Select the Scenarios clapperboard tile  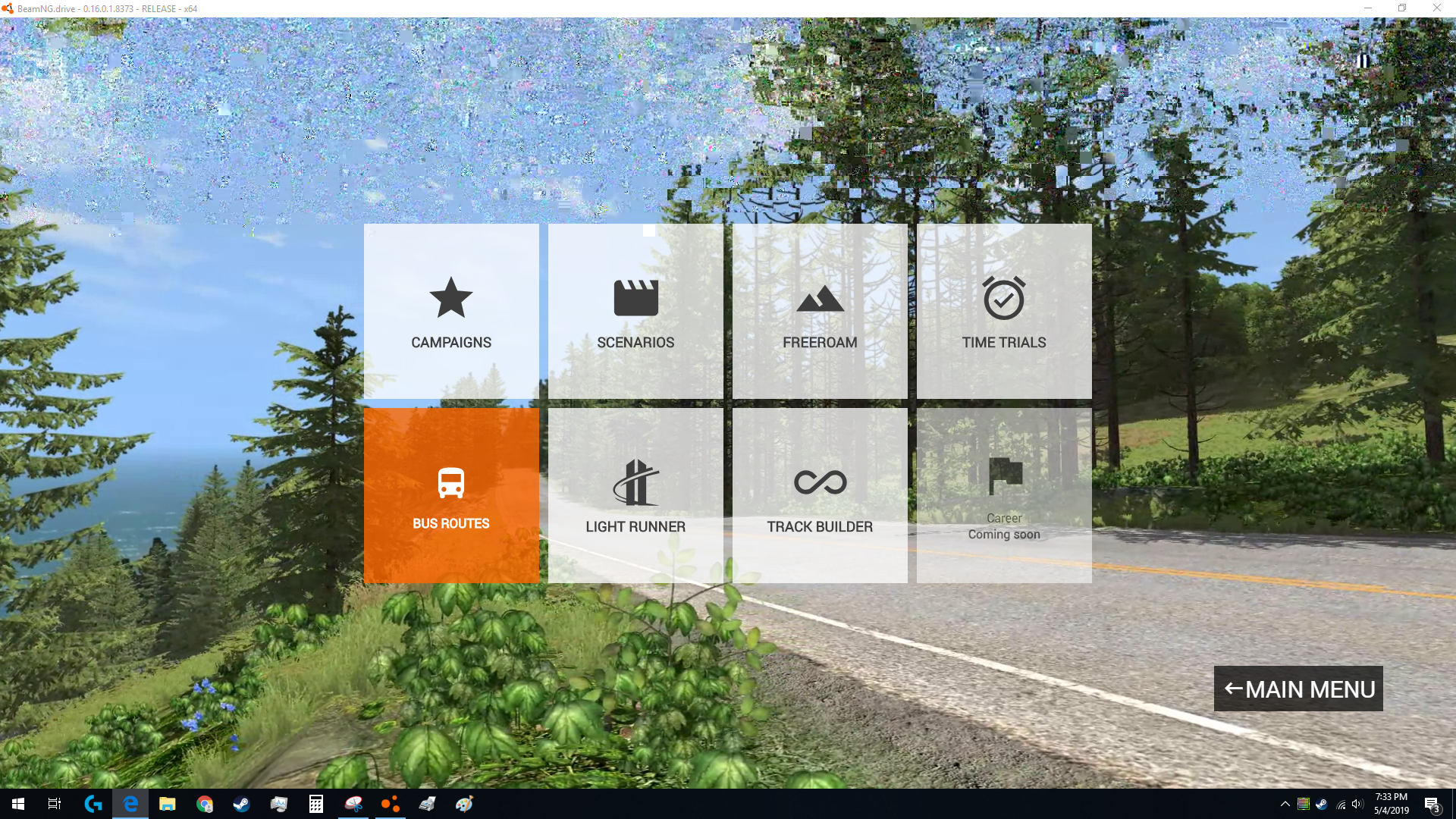[x=635, y=311]
